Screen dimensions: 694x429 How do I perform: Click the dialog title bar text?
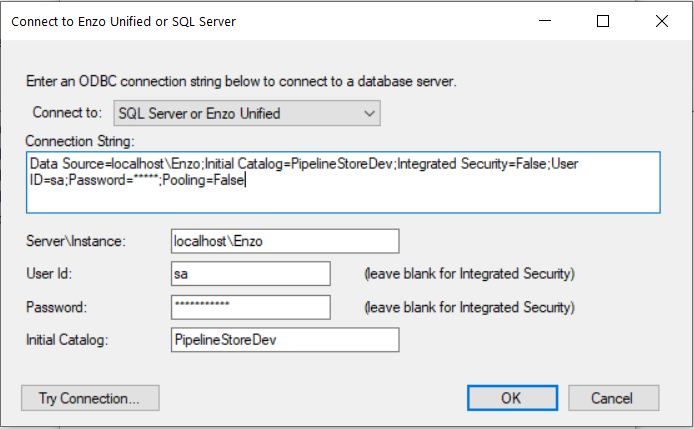pyautogui.click(x=123, y=22)
